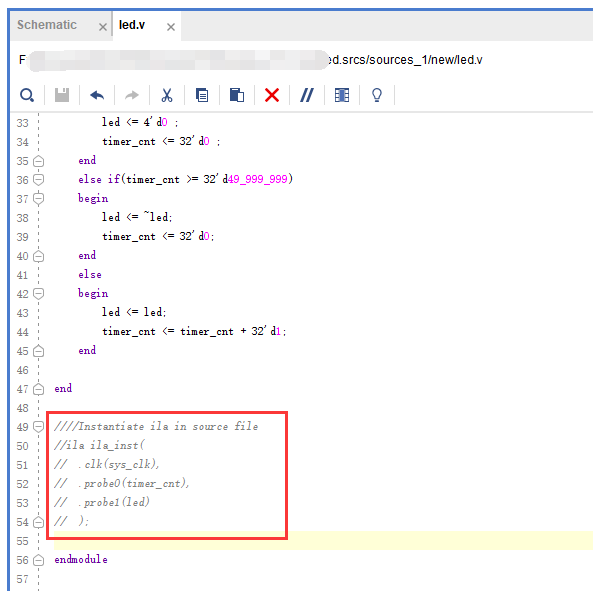Collapse the begin block at line 42
The height and width of the screenshot is (591, 593).
click(x=39, y=293)
